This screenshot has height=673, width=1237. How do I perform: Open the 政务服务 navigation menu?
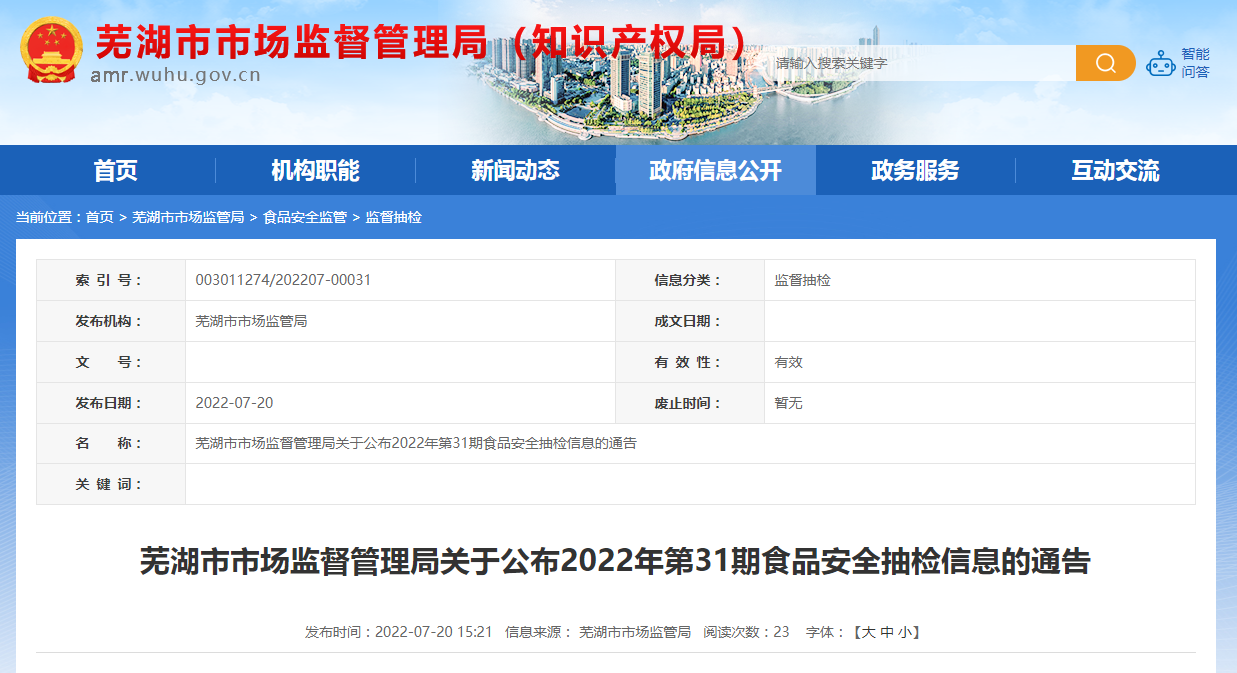(x=915, y=171)
